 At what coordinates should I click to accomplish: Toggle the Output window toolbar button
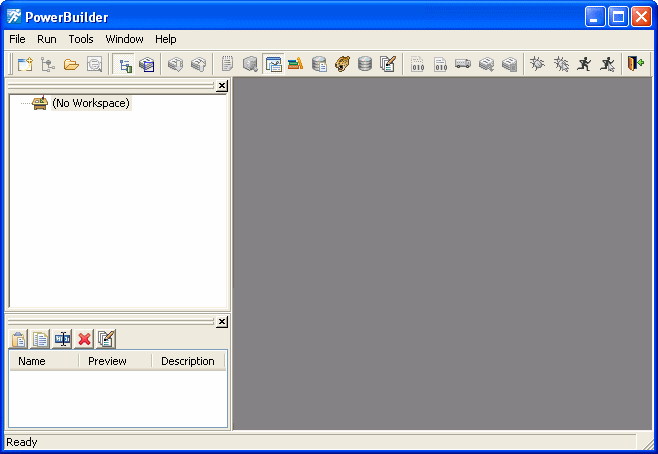[147, 64]
